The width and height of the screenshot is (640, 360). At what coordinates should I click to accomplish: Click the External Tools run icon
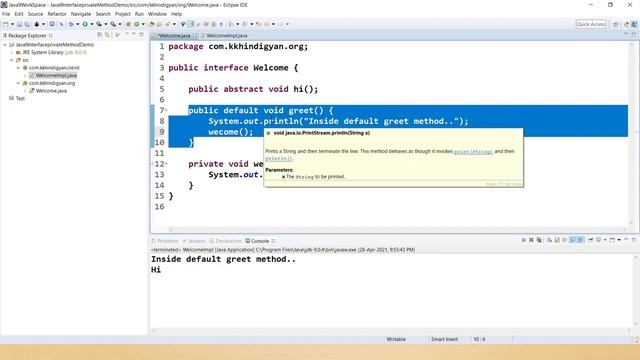point(113,24)
